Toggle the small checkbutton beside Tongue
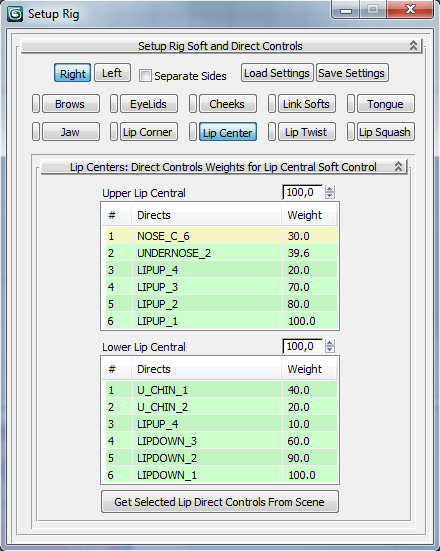 pos(351,104)
